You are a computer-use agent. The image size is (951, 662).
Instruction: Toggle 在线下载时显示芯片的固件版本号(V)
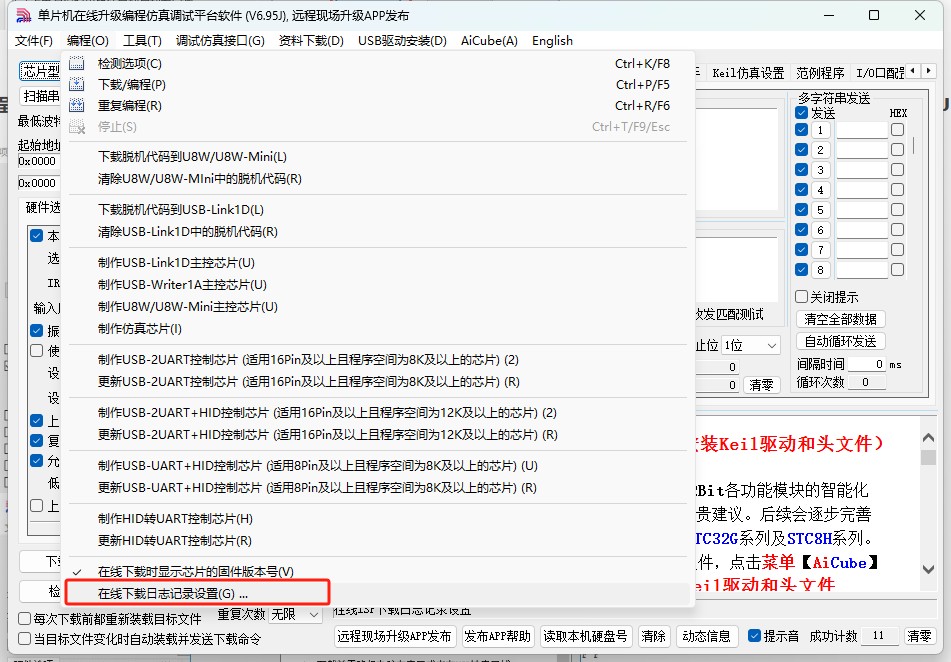click(377, 572)
